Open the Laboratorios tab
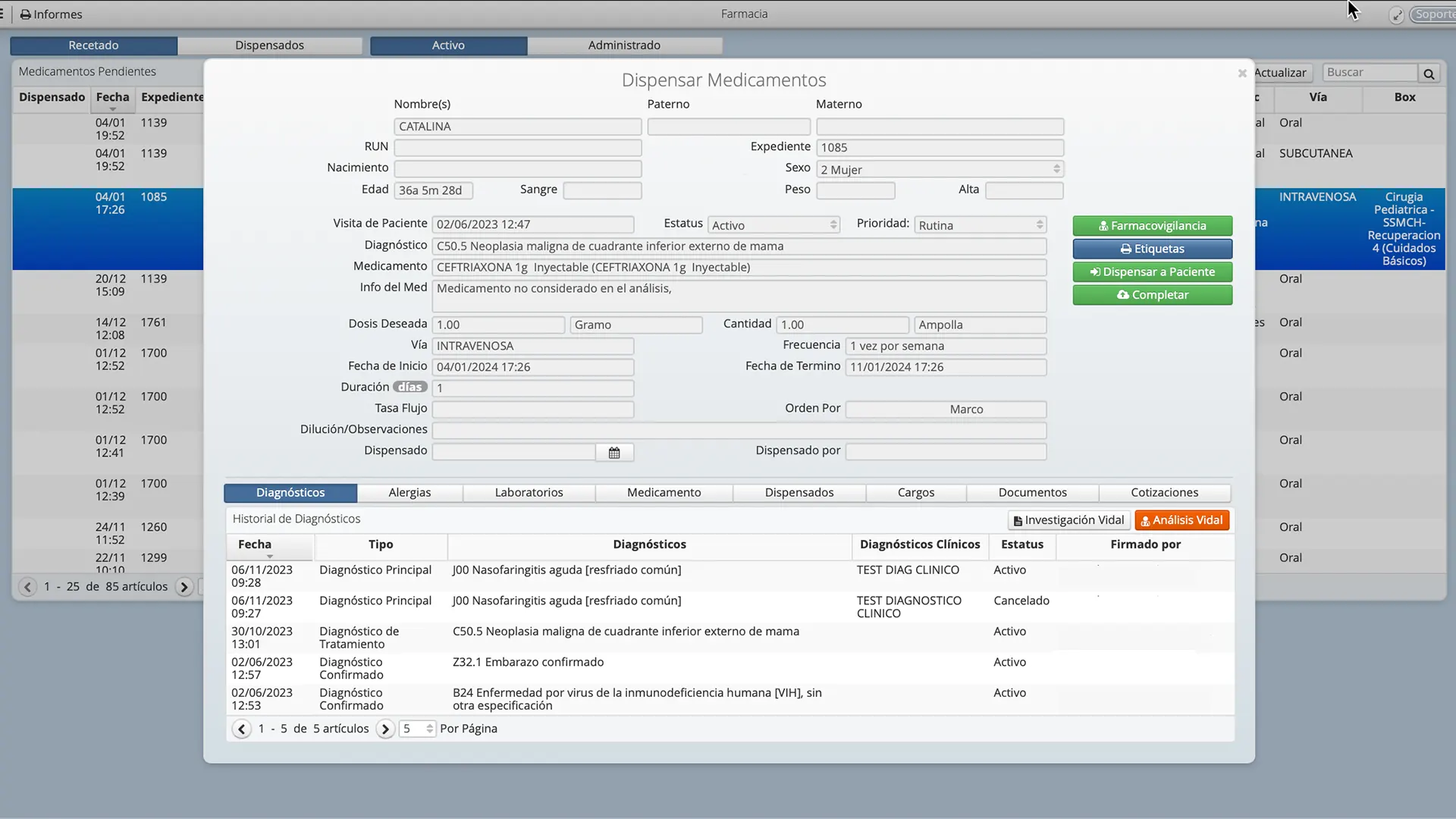1456x819 pixels. [x=529, y=493]
